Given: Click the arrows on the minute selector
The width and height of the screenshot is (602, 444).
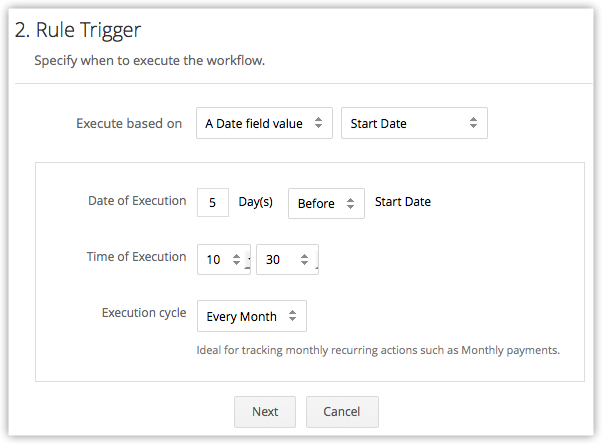Looking at the screenshot, I should pyautogui.click(x=304, y=260).
